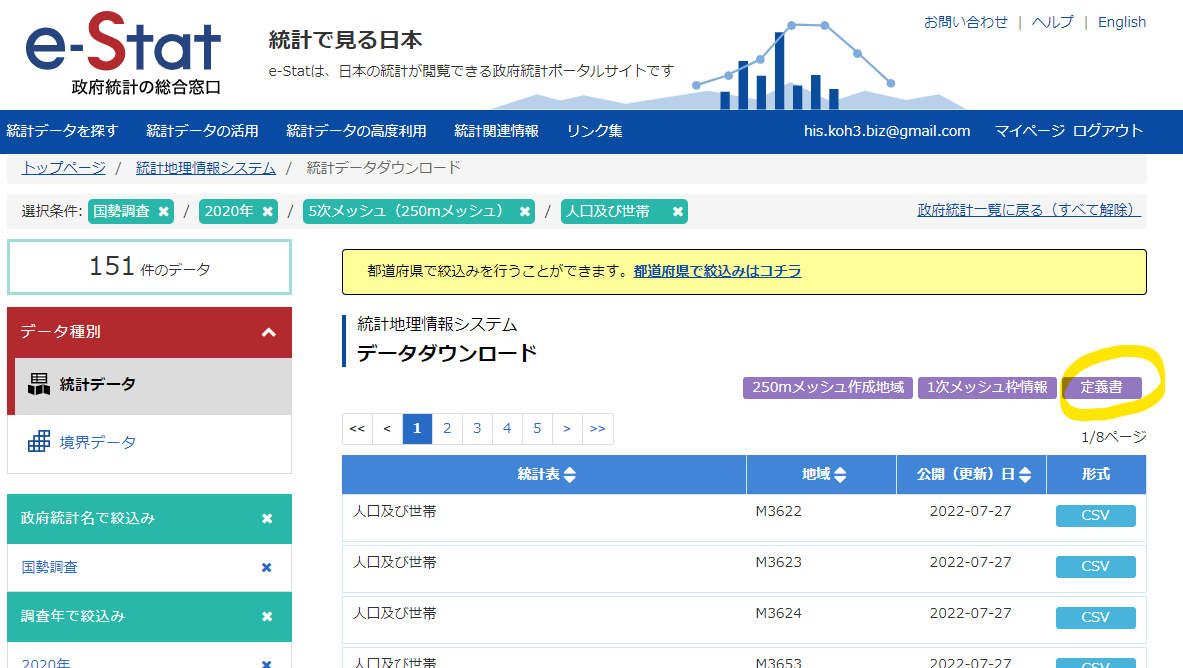Clear the 政府統計名で絞込み section

coord(266,519)
